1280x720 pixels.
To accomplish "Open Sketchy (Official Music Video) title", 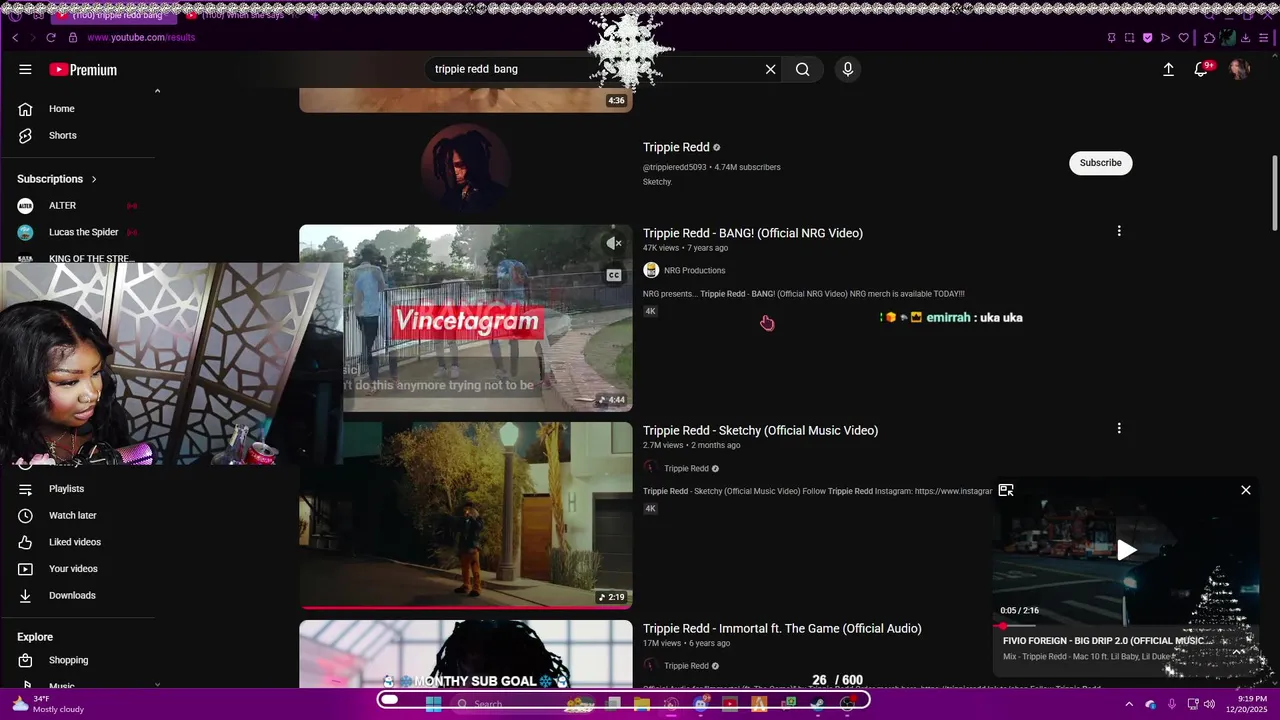I will pos(760,431).
